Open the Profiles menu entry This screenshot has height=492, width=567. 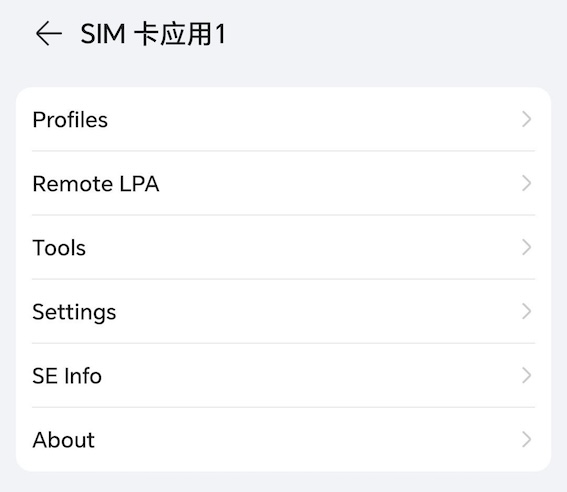coord(284,119)
